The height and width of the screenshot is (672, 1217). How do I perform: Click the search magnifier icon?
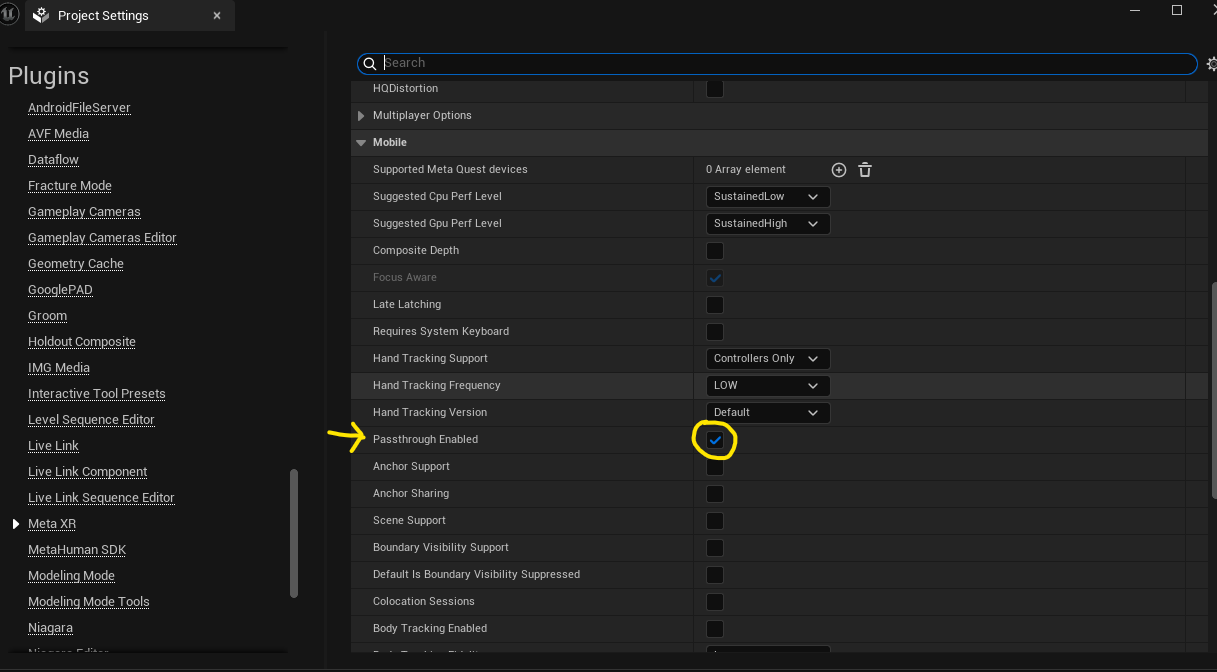tap(370, 63)
